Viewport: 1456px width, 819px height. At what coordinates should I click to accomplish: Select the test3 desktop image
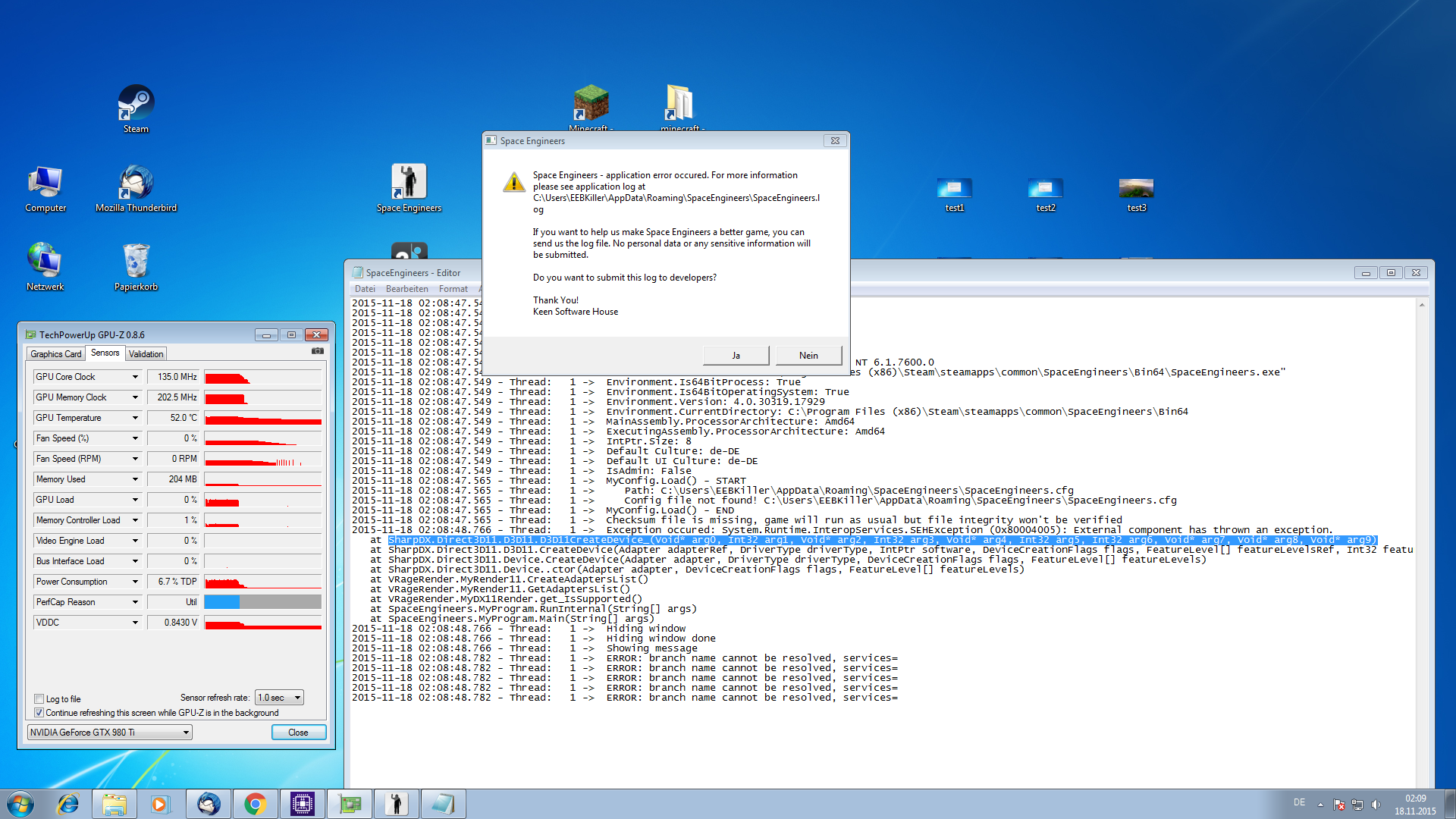tap(1137, 194)
